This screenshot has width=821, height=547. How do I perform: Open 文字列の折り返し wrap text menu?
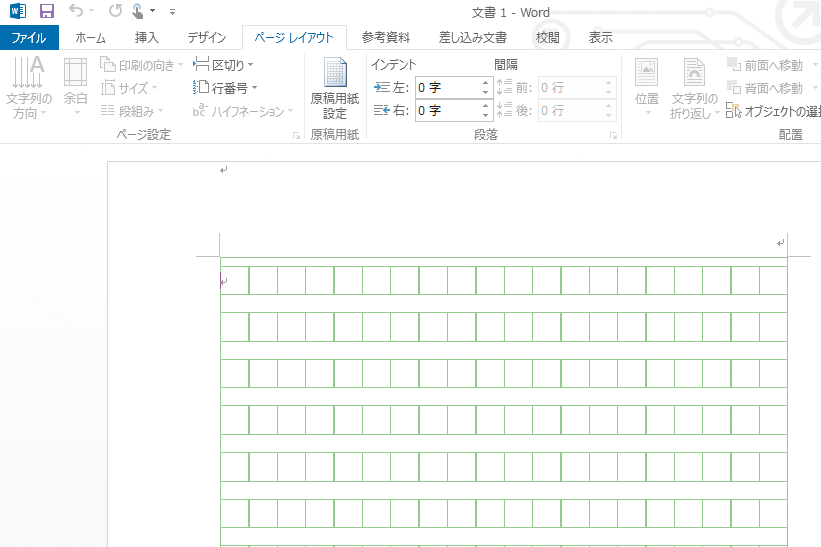(x=695, y=88)
